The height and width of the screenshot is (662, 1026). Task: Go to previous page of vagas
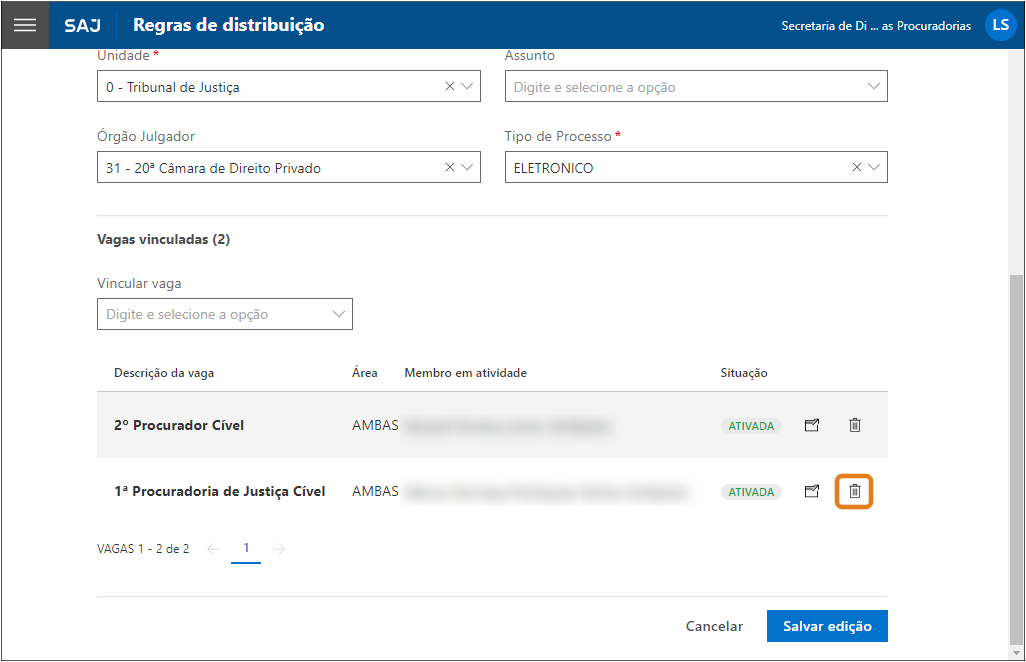click(212, 549)
